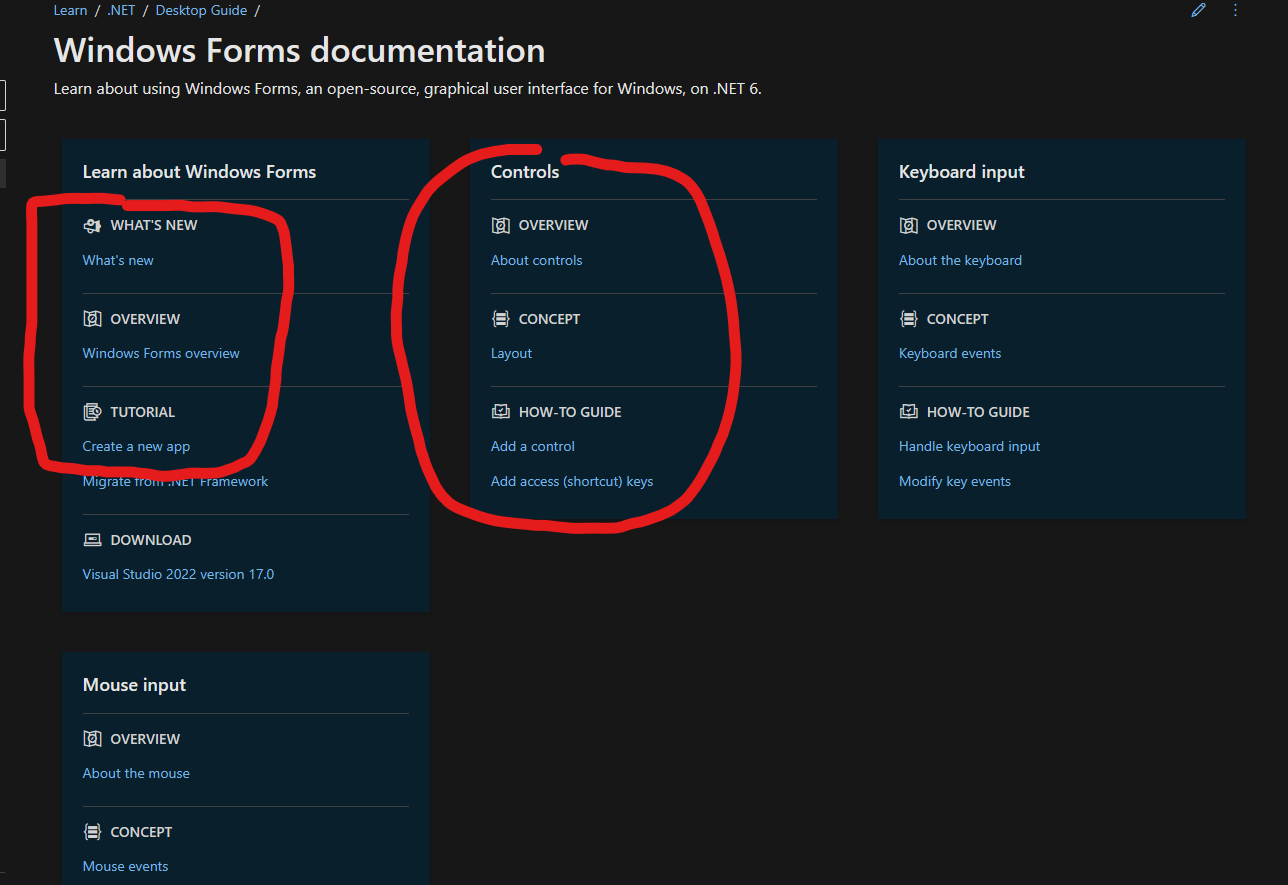Screen dimensions: 1288x885
Task: Open the Mouse events link
Action: click(x=125, y=867)
